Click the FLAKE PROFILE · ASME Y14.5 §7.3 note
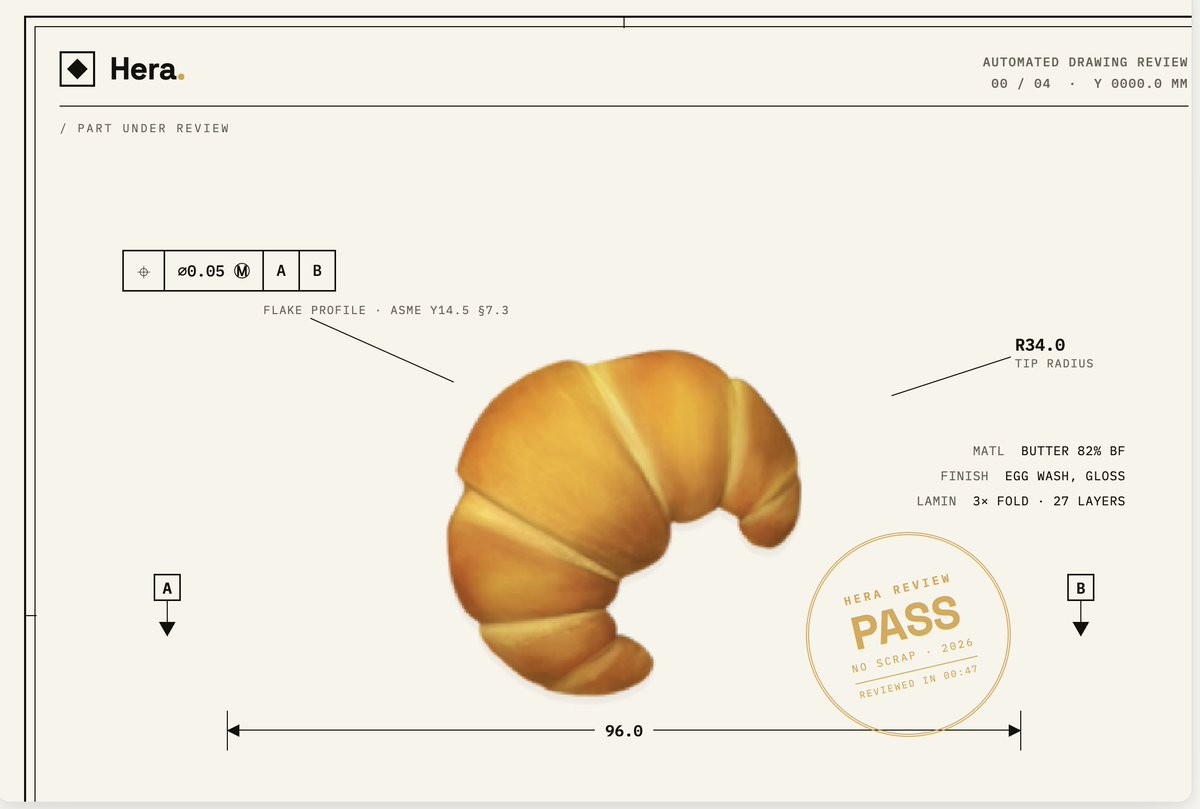1200x809 pixels. (x=386, y=311)
